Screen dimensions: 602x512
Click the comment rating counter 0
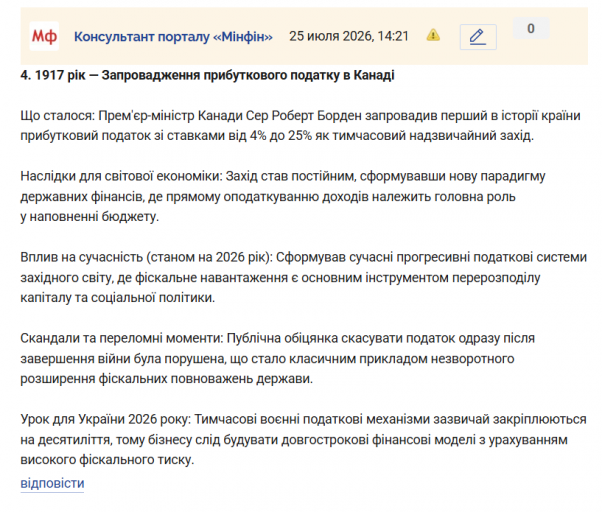pyautogui.click(x=531, y=28)
